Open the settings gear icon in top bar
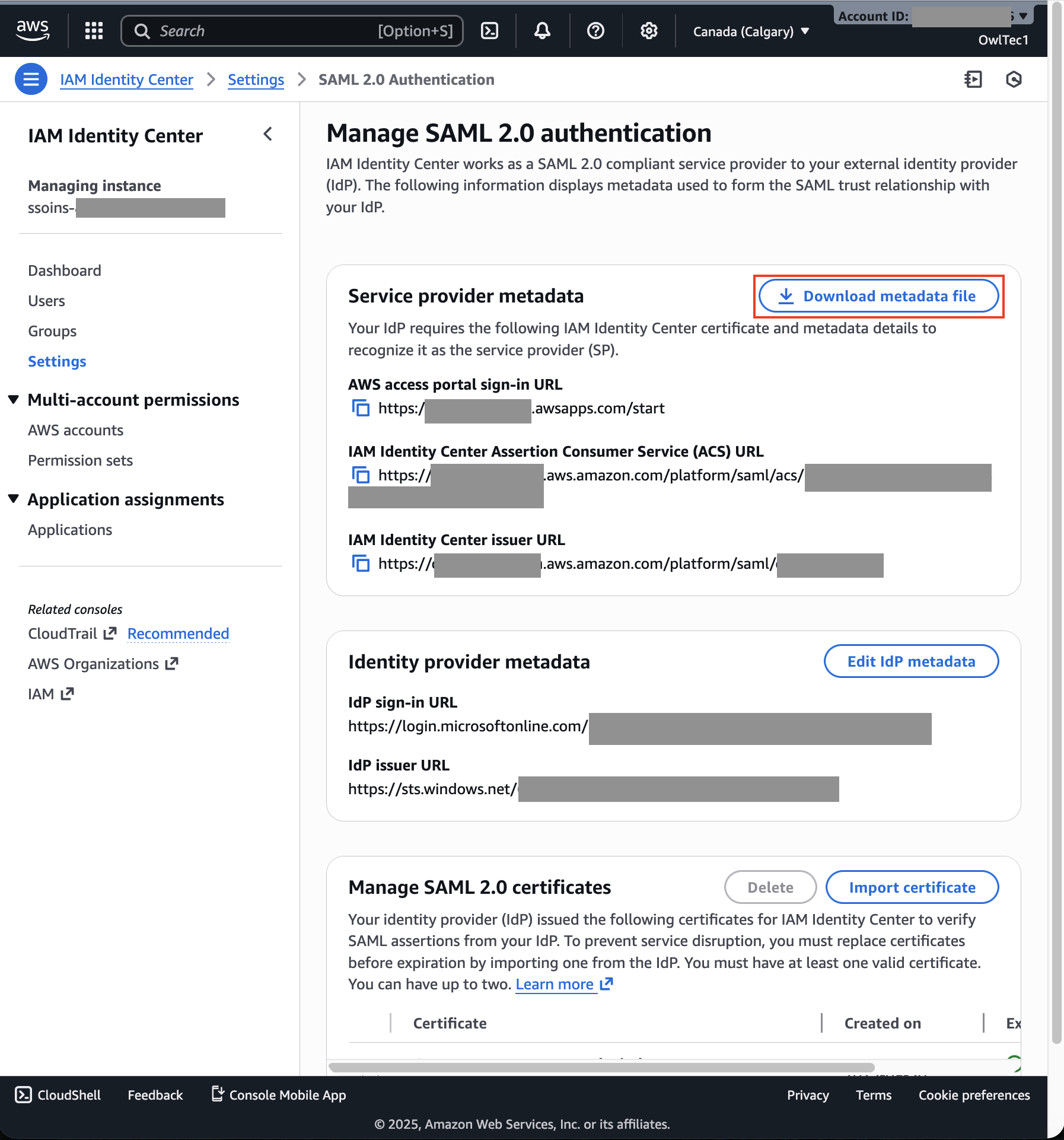 click(x=649, y=31)
